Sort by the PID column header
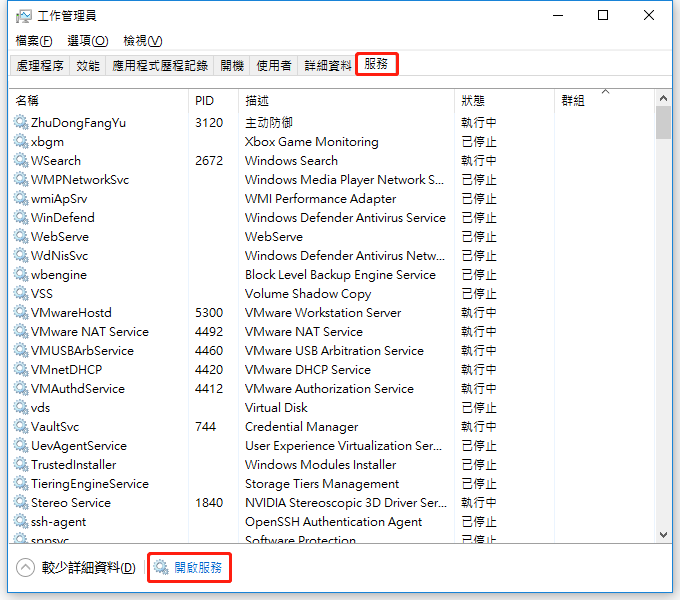Image resolution: width=680 pixels, height=600 pixels. (213, 101)
